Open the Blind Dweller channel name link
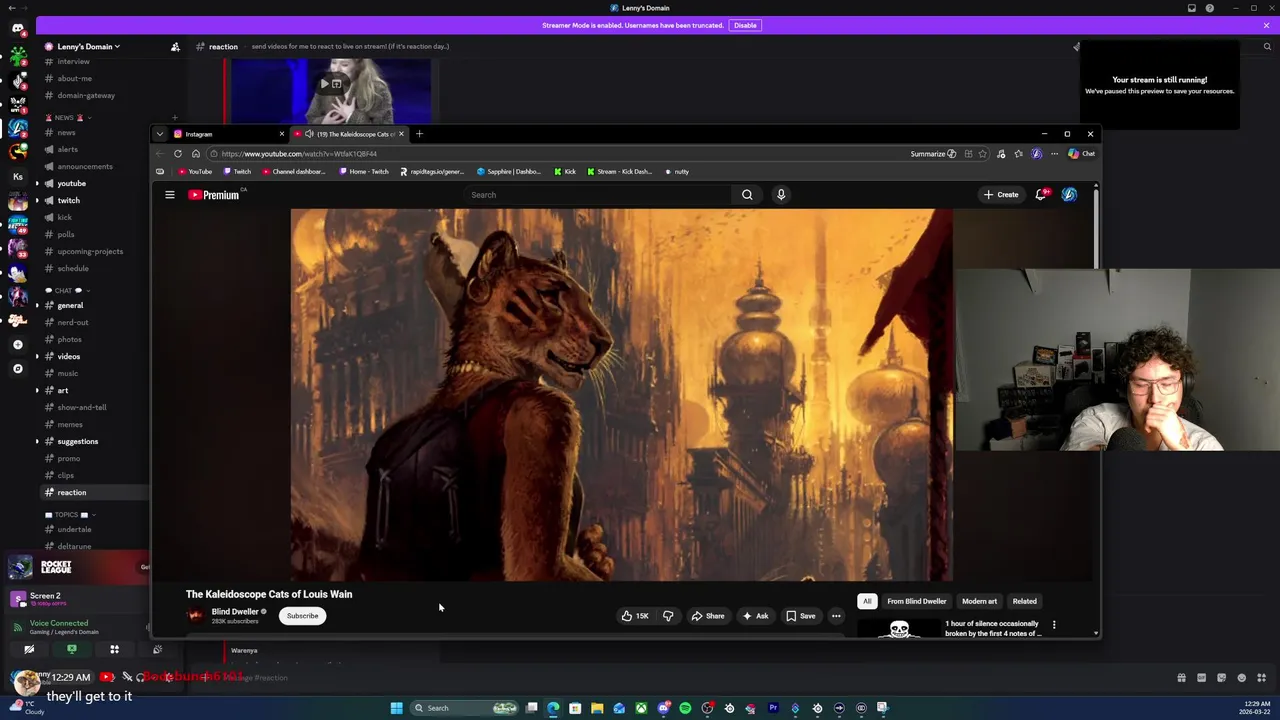Image resolution: width=1280 pixels, height=720 pixels. coord(235,612)
